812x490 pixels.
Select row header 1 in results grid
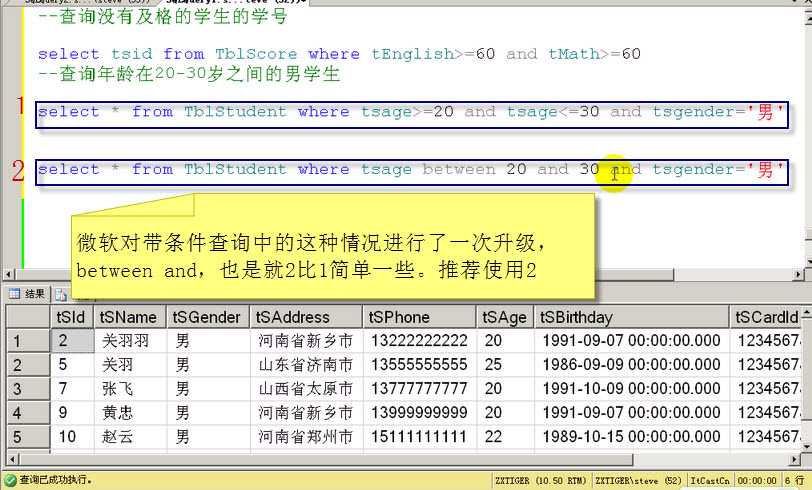[28, 341]
